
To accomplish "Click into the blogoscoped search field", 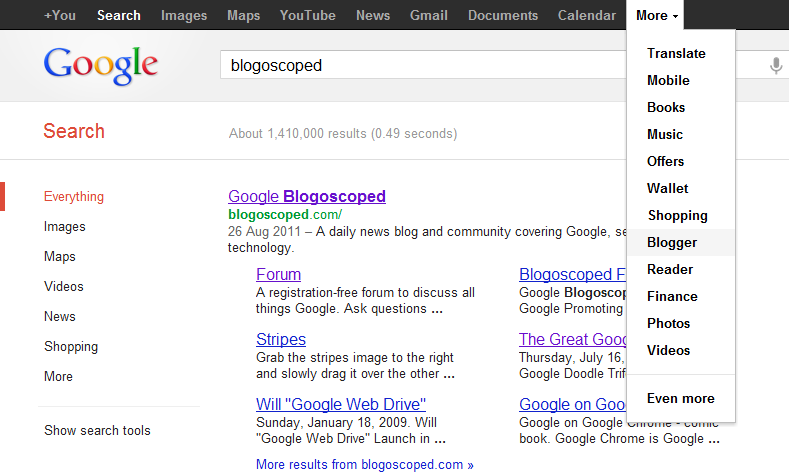I will pyautogui.click(x=420, y=66).
